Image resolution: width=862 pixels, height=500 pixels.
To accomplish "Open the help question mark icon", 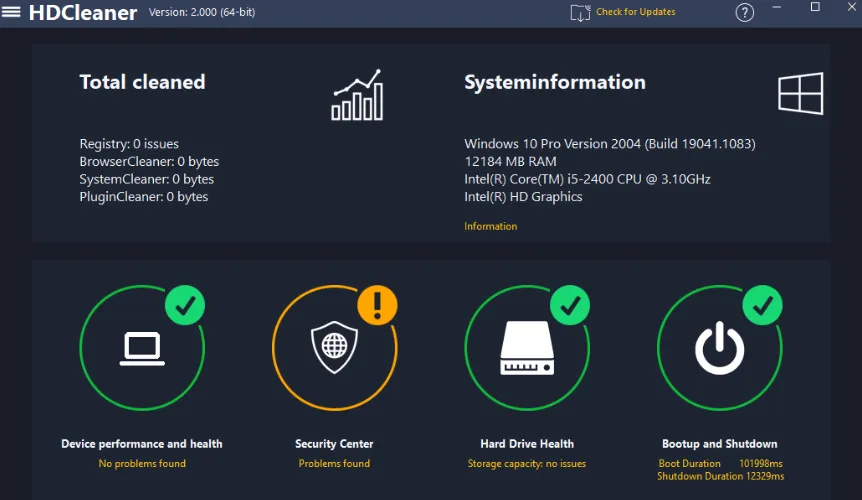I will click(744, 12).
